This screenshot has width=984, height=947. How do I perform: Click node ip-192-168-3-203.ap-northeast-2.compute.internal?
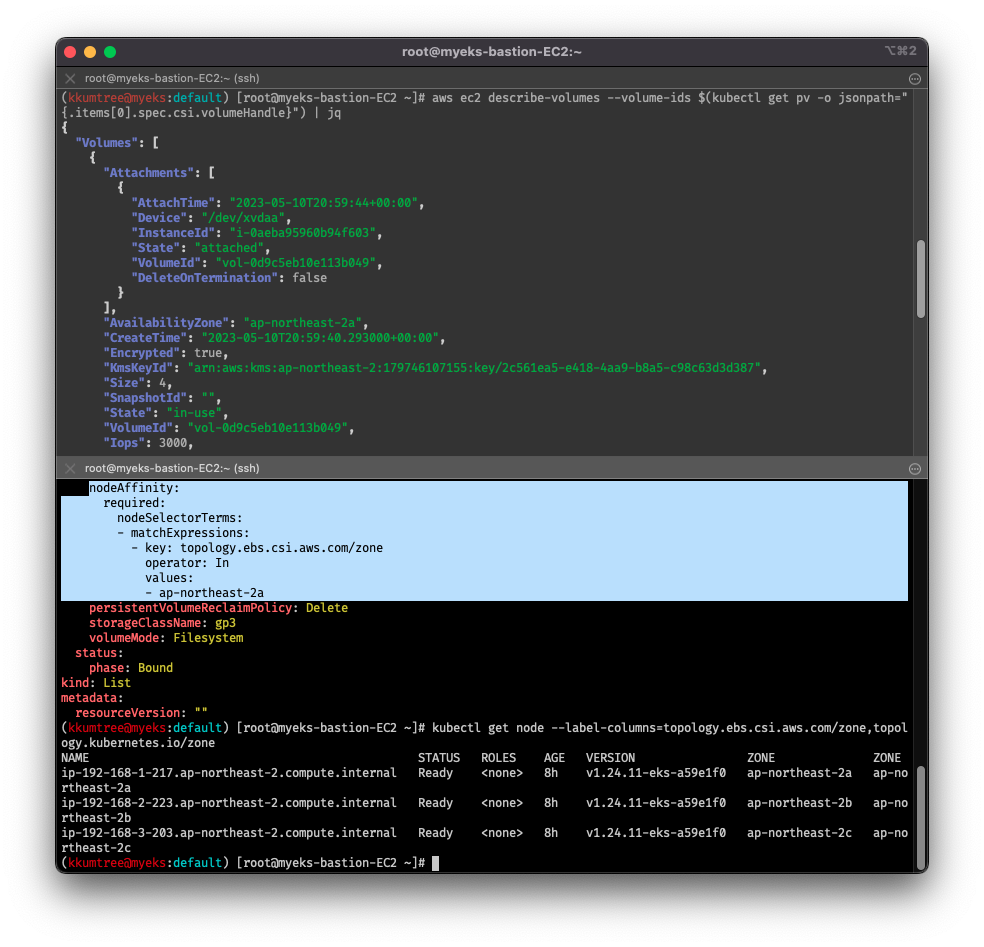(x=229, y=833)
